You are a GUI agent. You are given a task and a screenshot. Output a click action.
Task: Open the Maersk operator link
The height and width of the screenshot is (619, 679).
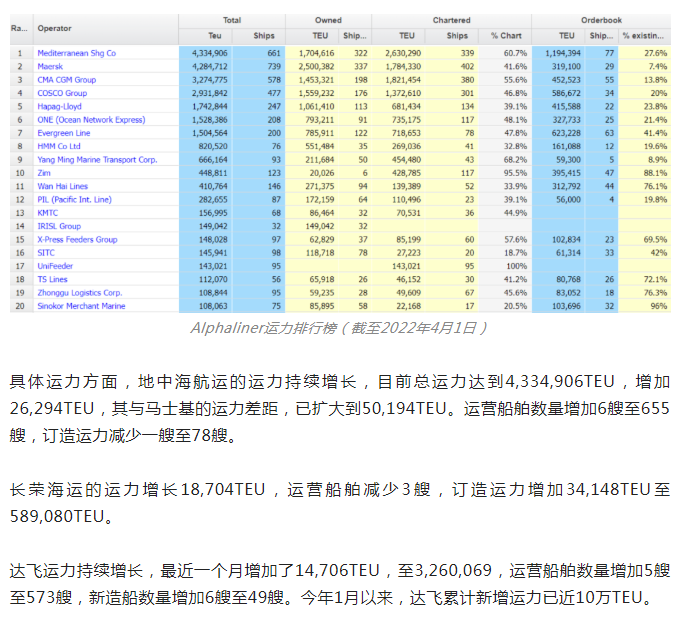click(x=50, y=66)
